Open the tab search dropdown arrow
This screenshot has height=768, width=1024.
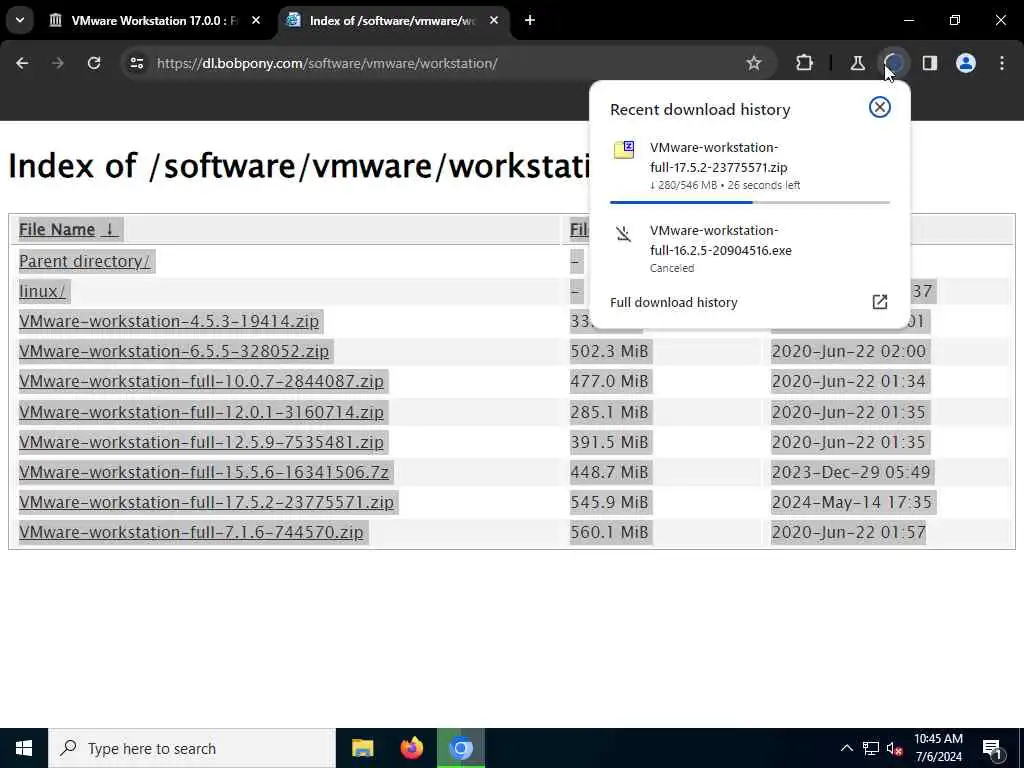coord(20,20)
